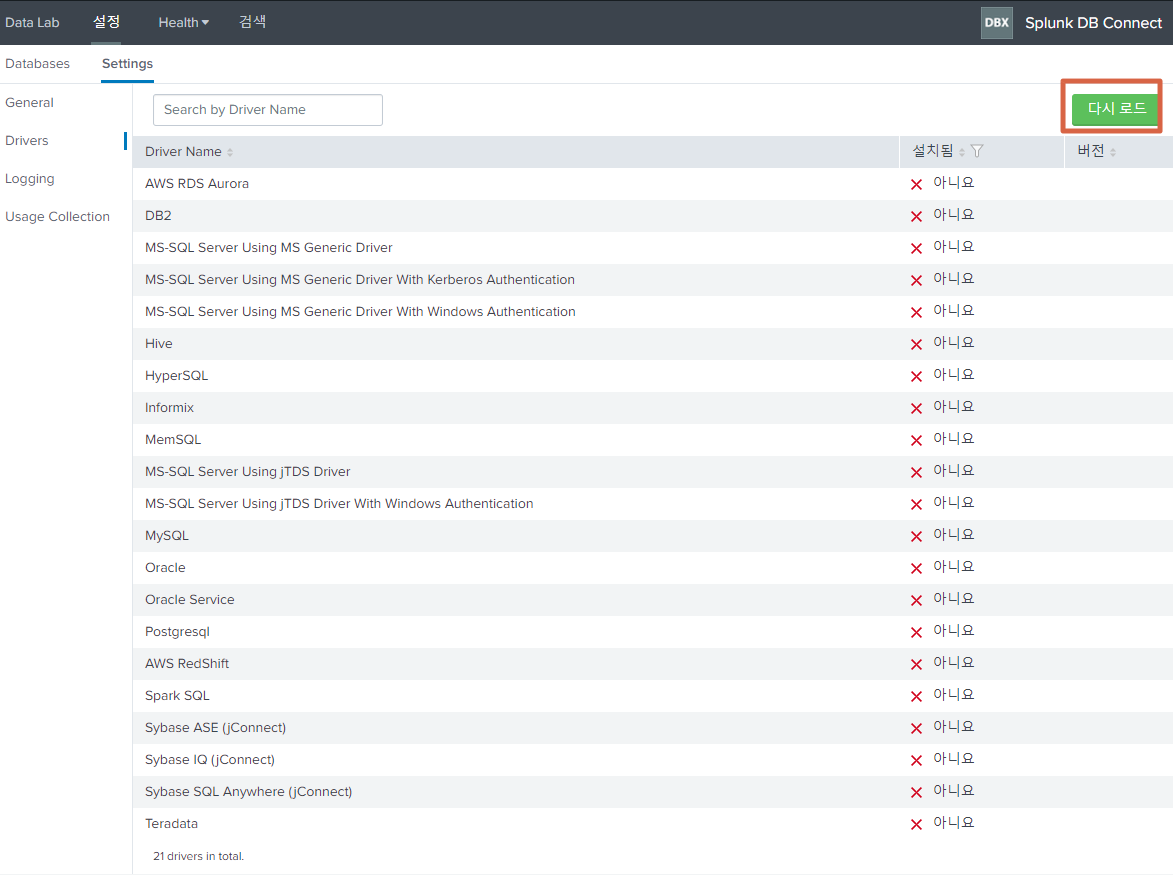Click the DBX logo icon
Screen dimensions: 1173x875
point(996,22)
